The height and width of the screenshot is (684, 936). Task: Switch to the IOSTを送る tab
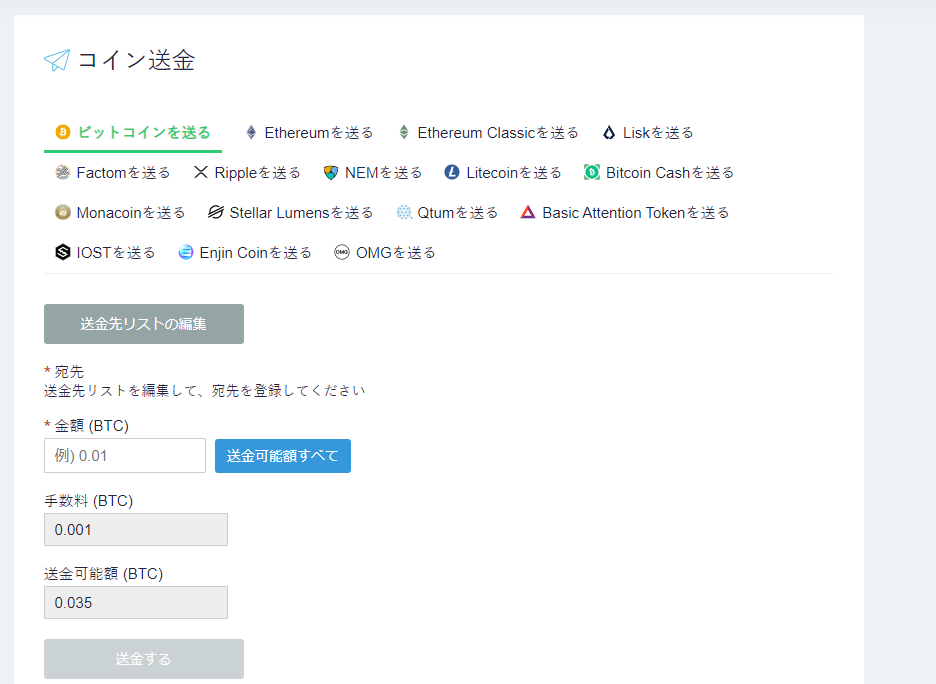pos(105,252)
